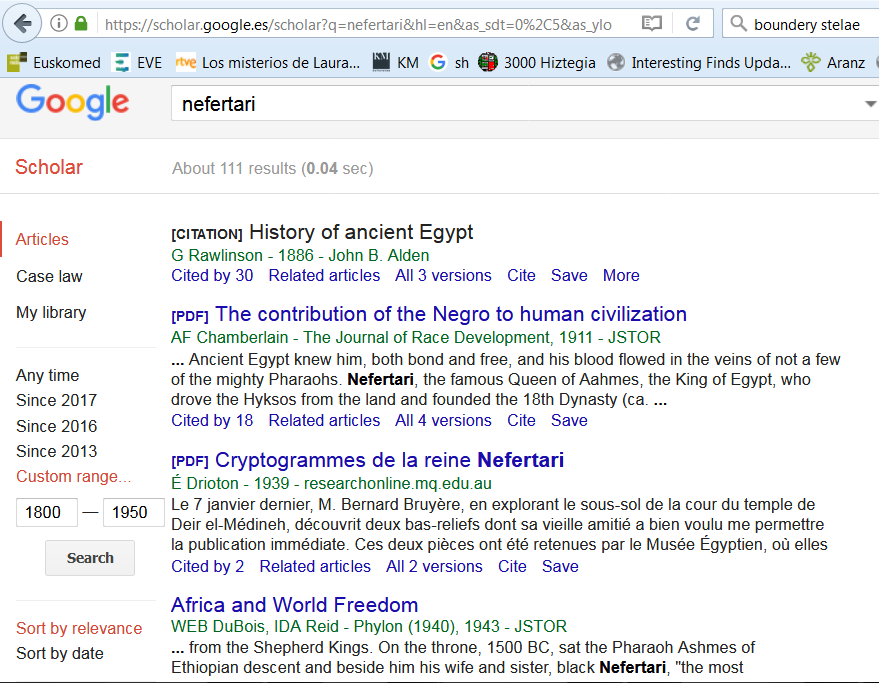Open My library
The height and width of the screenshot is (683, 879).
tap(51, 312)
